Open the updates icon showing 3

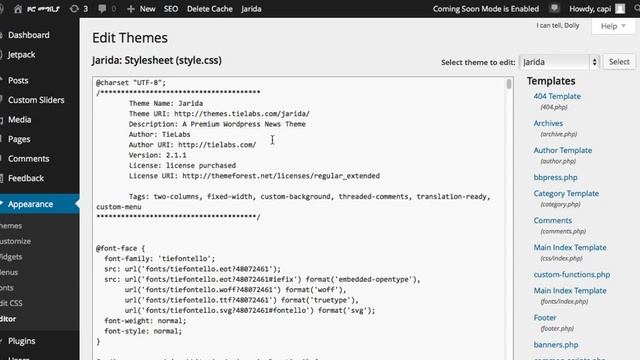79,9
